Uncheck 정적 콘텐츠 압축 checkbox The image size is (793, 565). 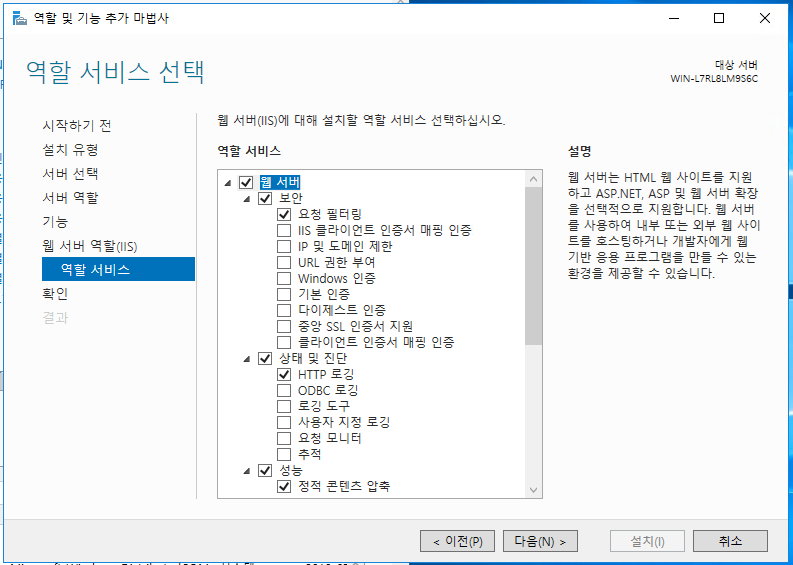tap(284, 487)
